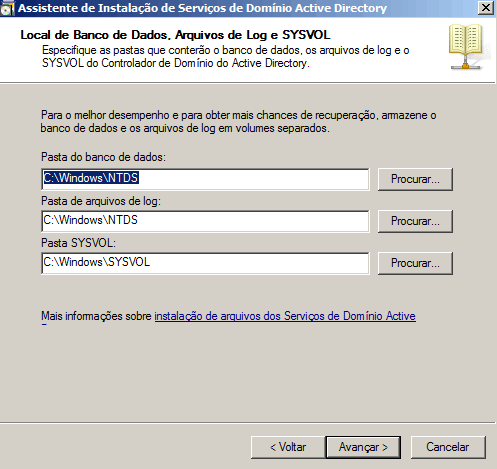Click the 'Pasta de arquivos de log:' label
497x469 pixels.
click(x=101, y=201)
